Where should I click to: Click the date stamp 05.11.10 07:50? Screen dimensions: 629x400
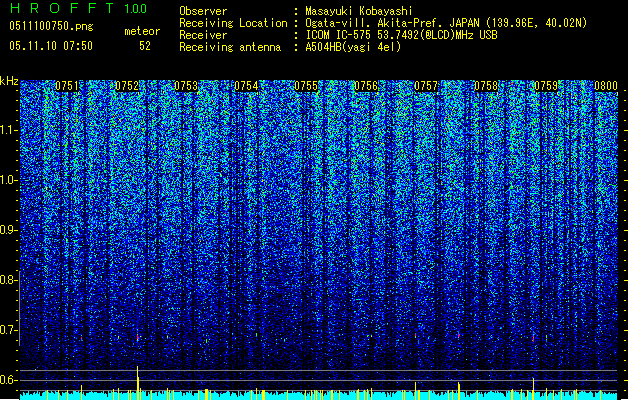tap(51, 46)
